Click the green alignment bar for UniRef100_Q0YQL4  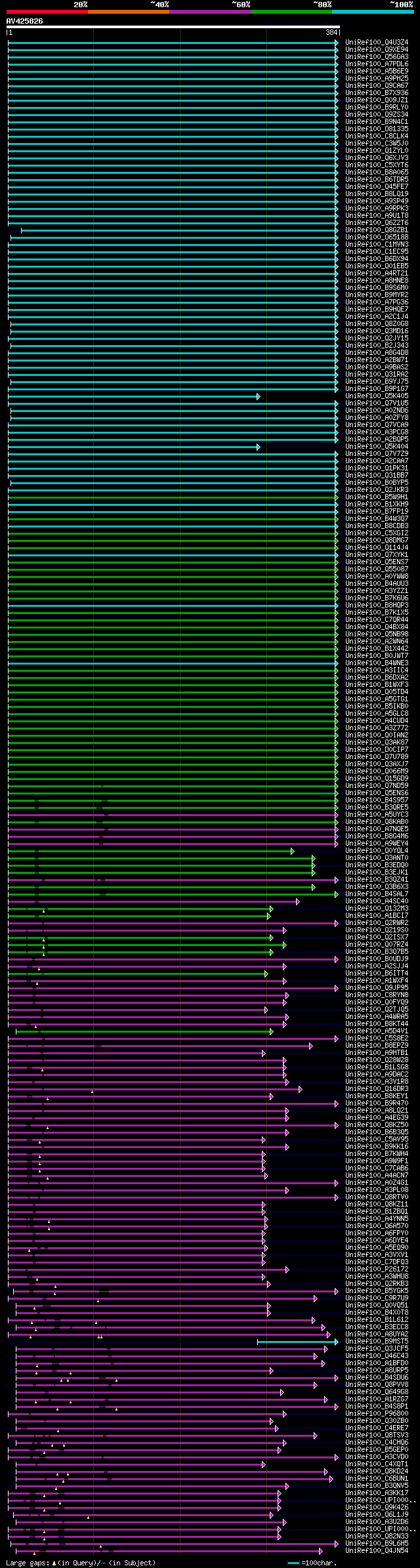(151, 851)
